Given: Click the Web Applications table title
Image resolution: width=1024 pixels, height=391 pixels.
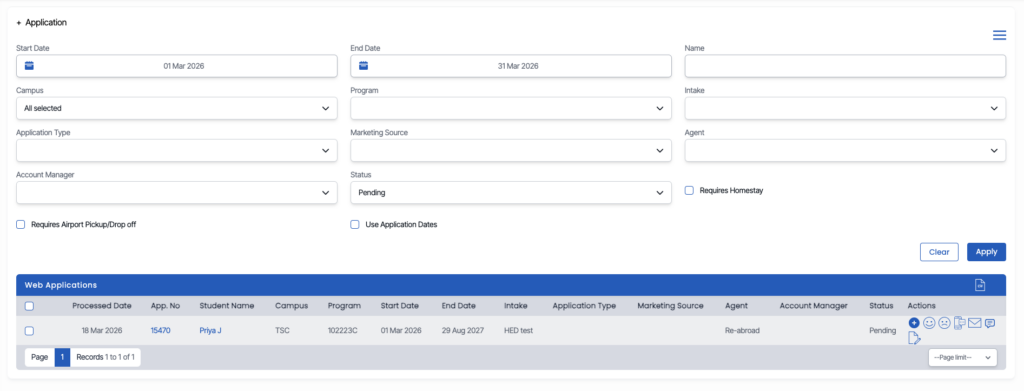Looking at the screenshot, I should pyautogui.click(x=61, y=285).
